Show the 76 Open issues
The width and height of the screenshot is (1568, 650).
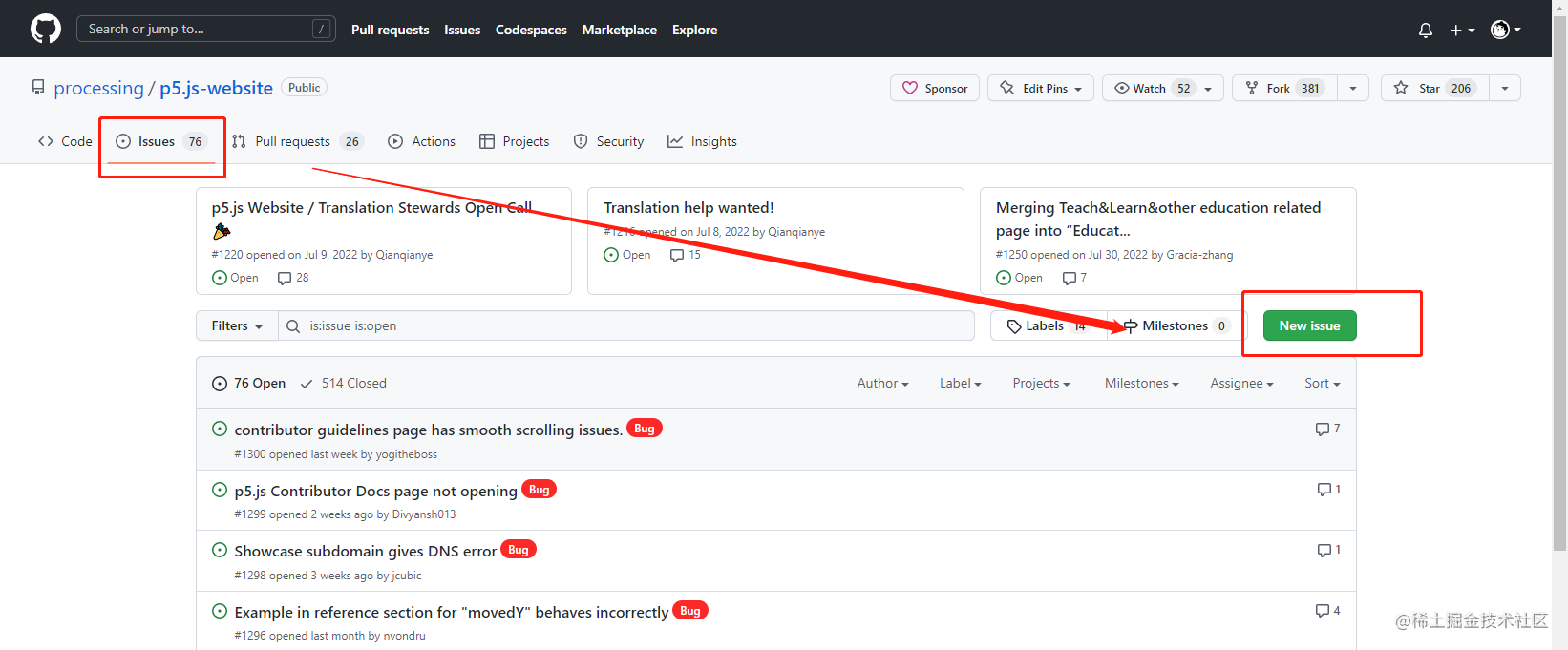point(248,383)
